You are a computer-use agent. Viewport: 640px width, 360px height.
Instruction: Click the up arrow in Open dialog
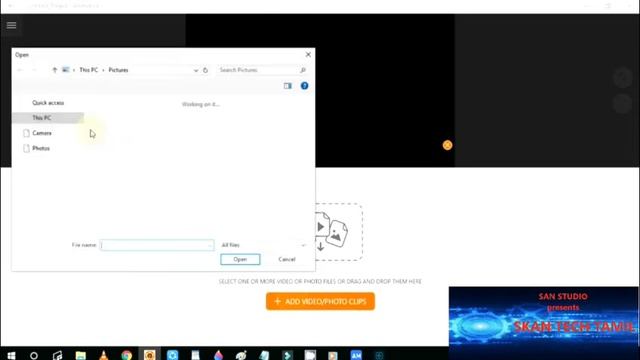point(55,70)
